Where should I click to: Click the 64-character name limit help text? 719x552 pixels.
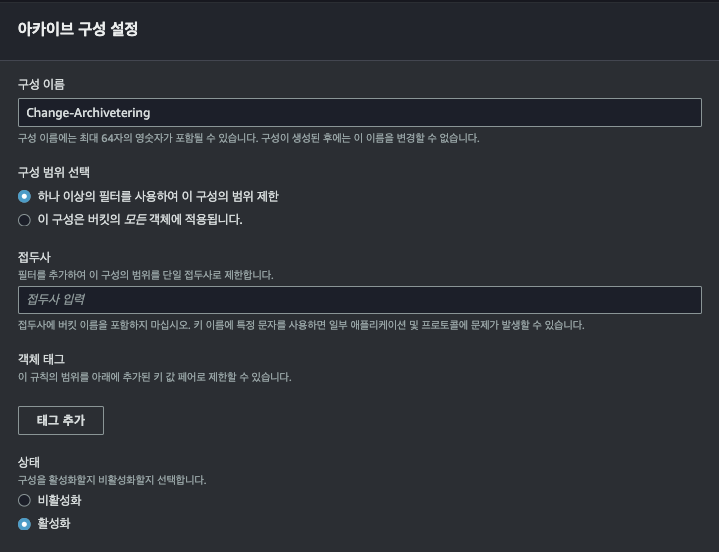tap(248, 138)
